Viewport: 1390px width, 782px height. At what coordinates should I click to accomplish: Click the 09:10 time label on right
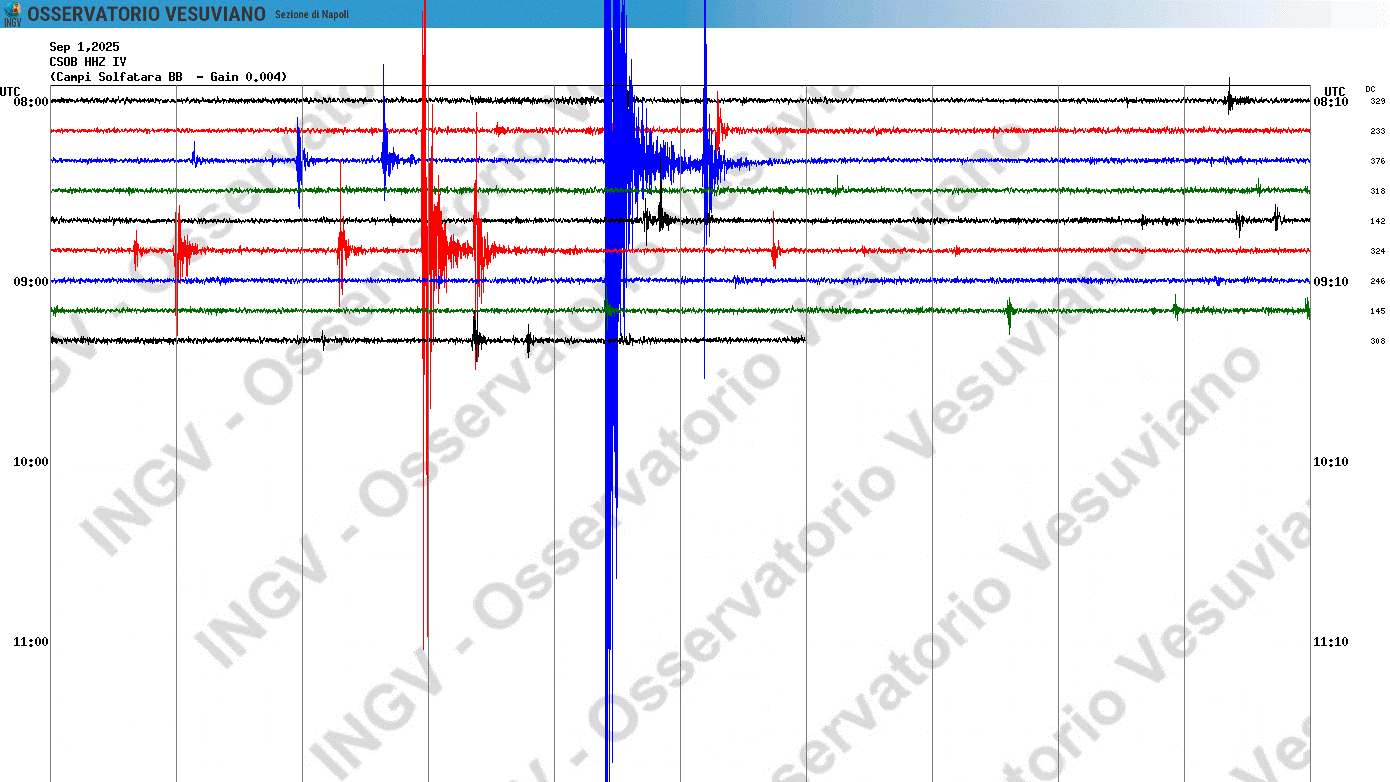pos(1330,282)
